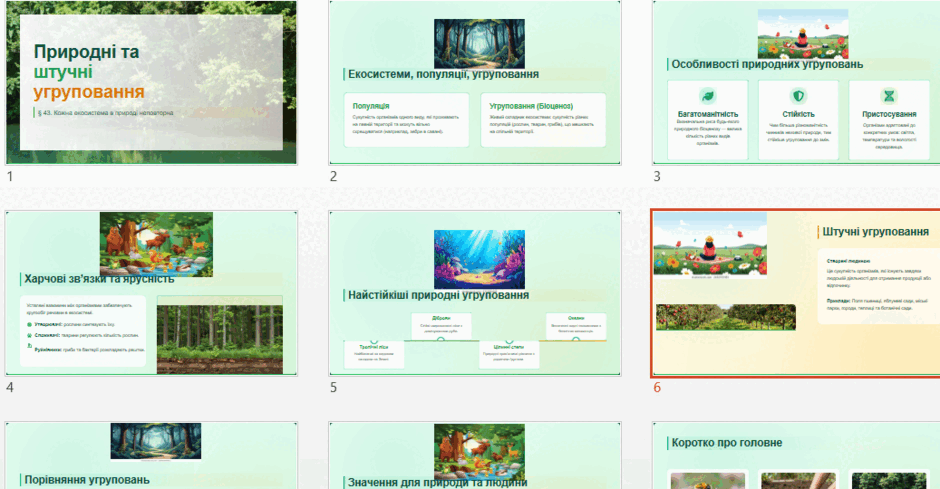Select slide "Харчові зв'язки та ярусність"
940x489 pixels.
click(x=151, y=293)
